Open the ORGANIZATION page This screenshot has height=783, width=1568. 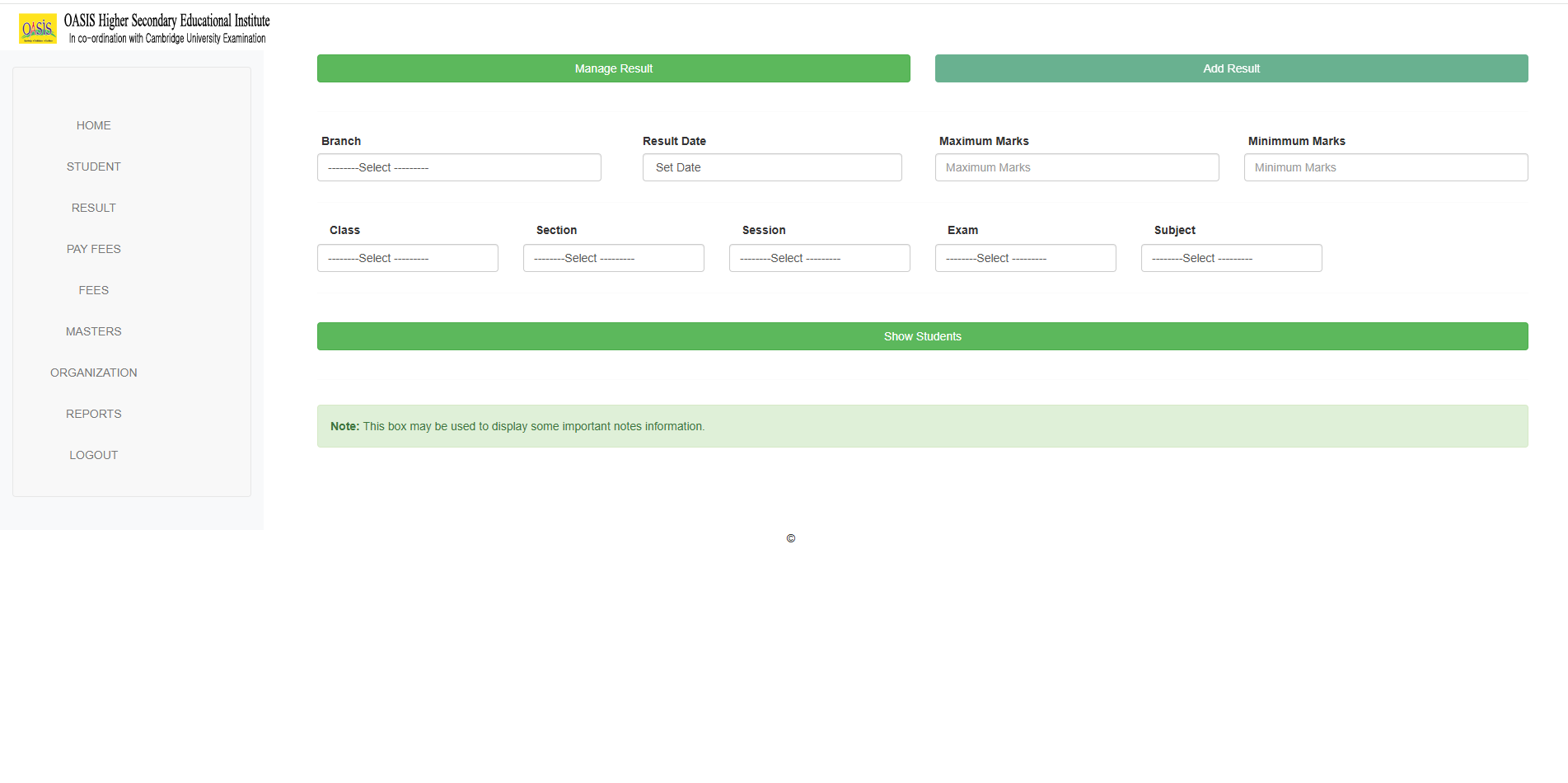click(x=93, y=373)
